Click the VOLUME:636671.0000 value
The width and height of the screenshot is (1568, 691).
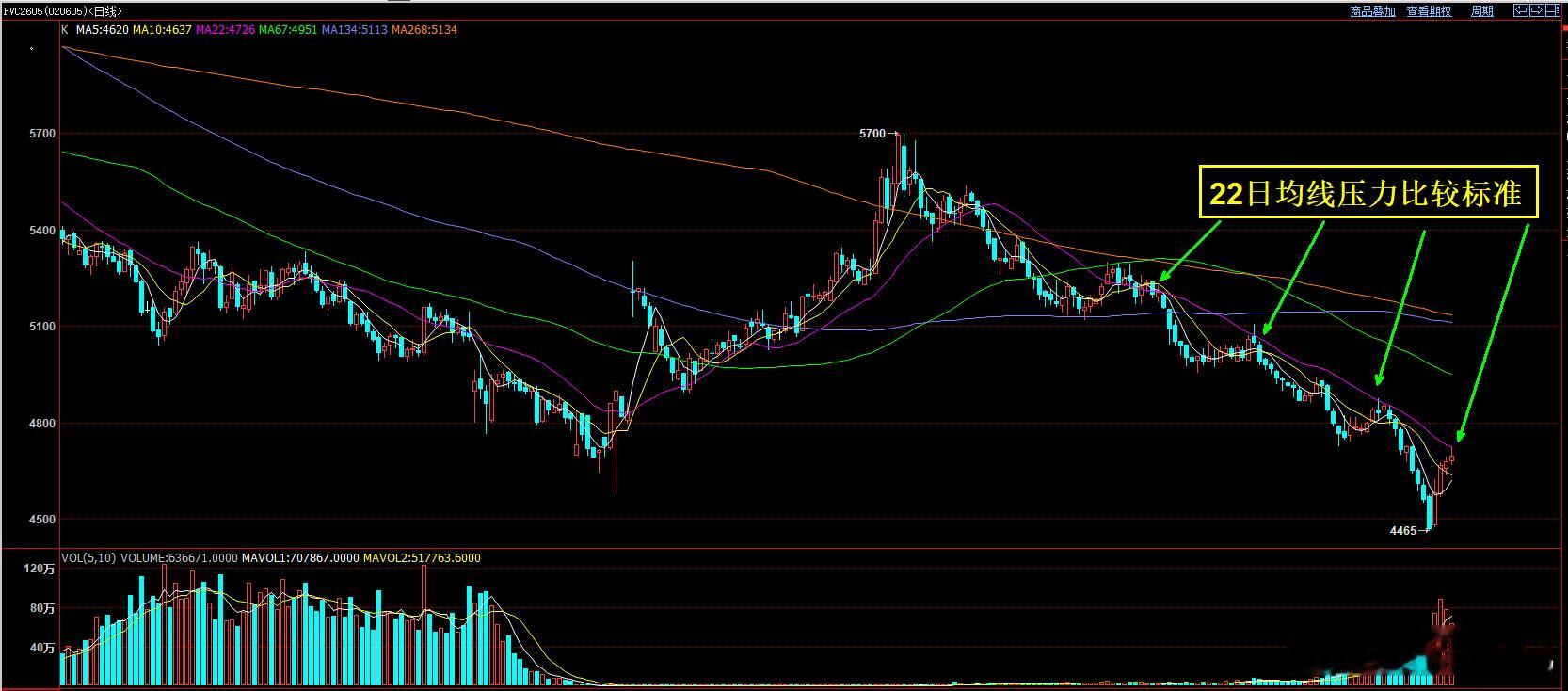179,558
